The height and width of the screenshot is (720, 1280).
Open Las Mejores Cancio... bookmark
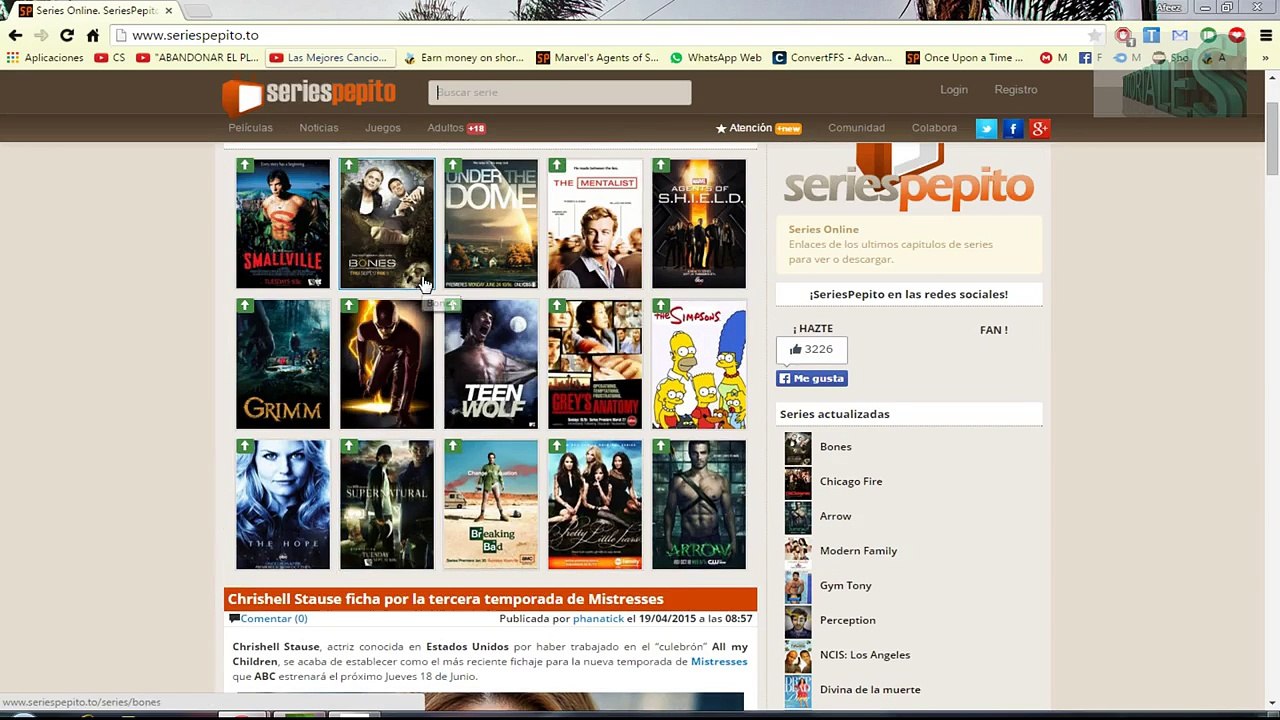[x=329, y=58]
